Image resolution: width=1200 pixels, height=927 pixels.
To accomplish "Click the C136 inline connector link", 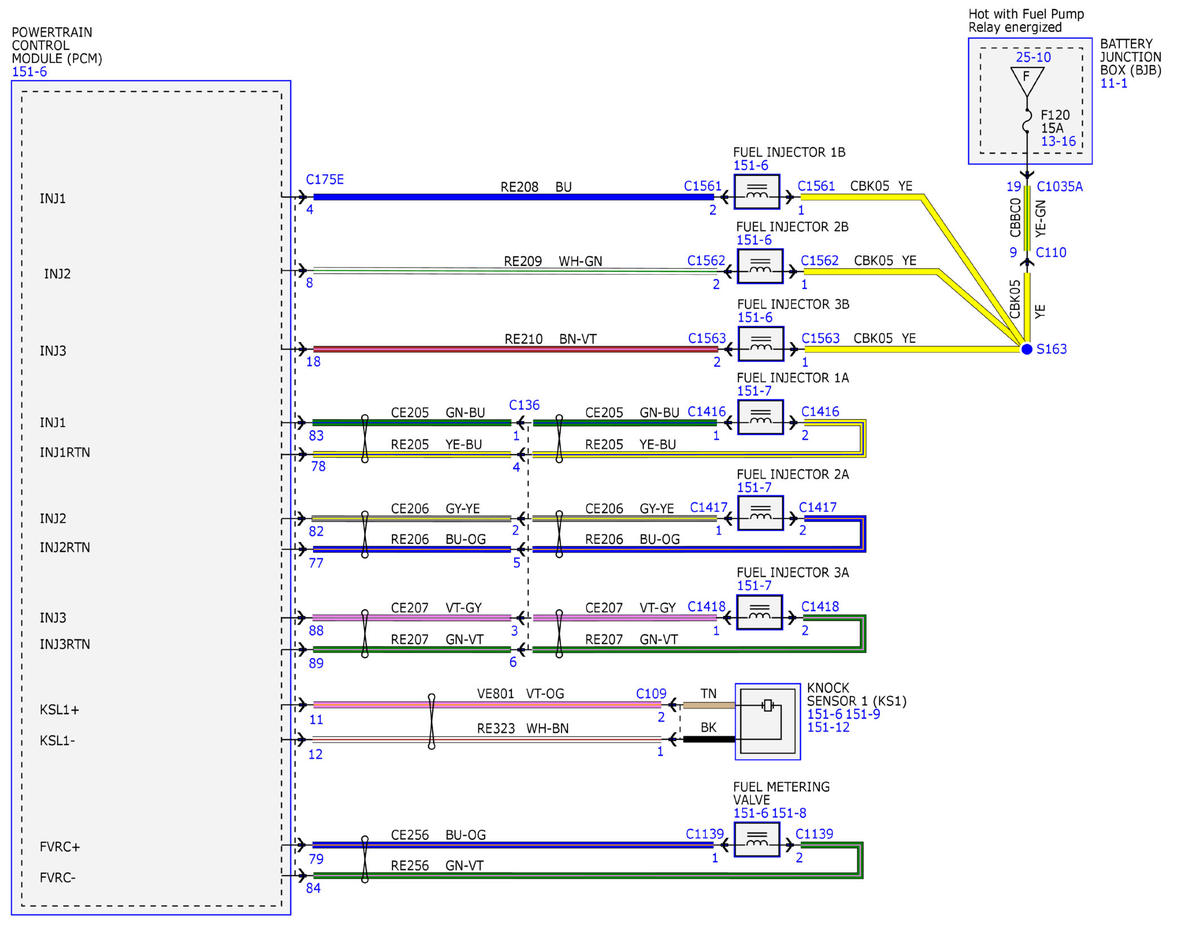I will (524, 405).
